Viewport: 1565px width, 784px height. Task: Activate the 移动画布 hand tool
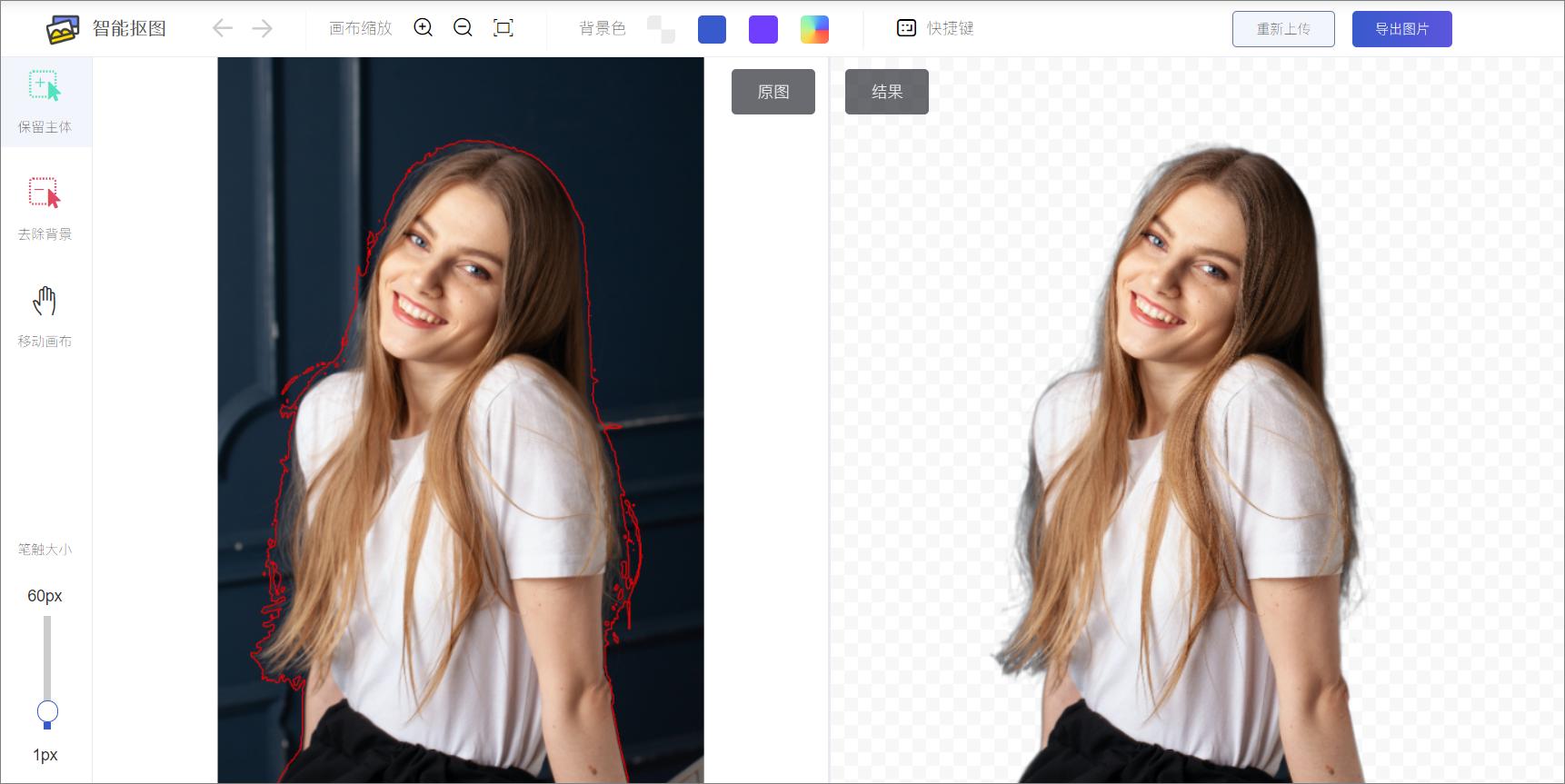click(45, 316)
